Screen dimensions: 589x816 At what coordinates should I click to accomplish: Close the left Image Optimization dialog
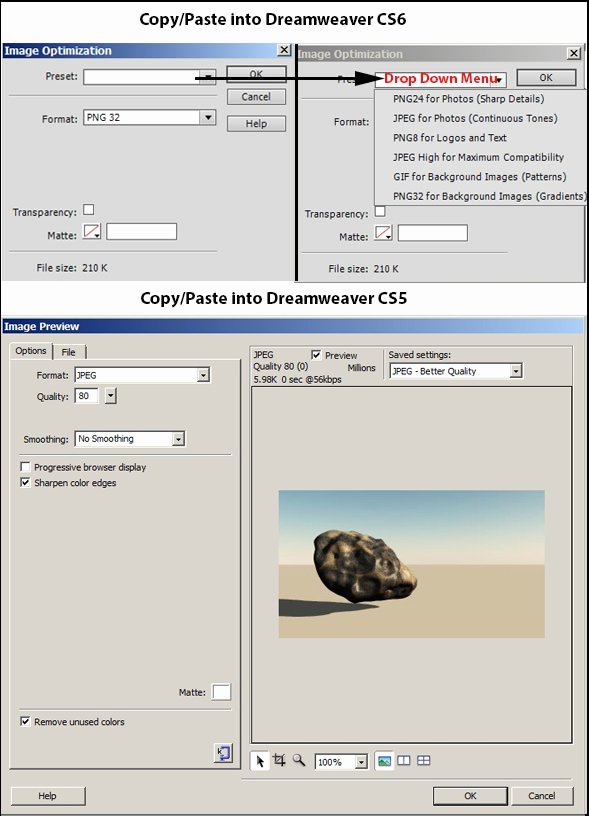coord(284,50)
